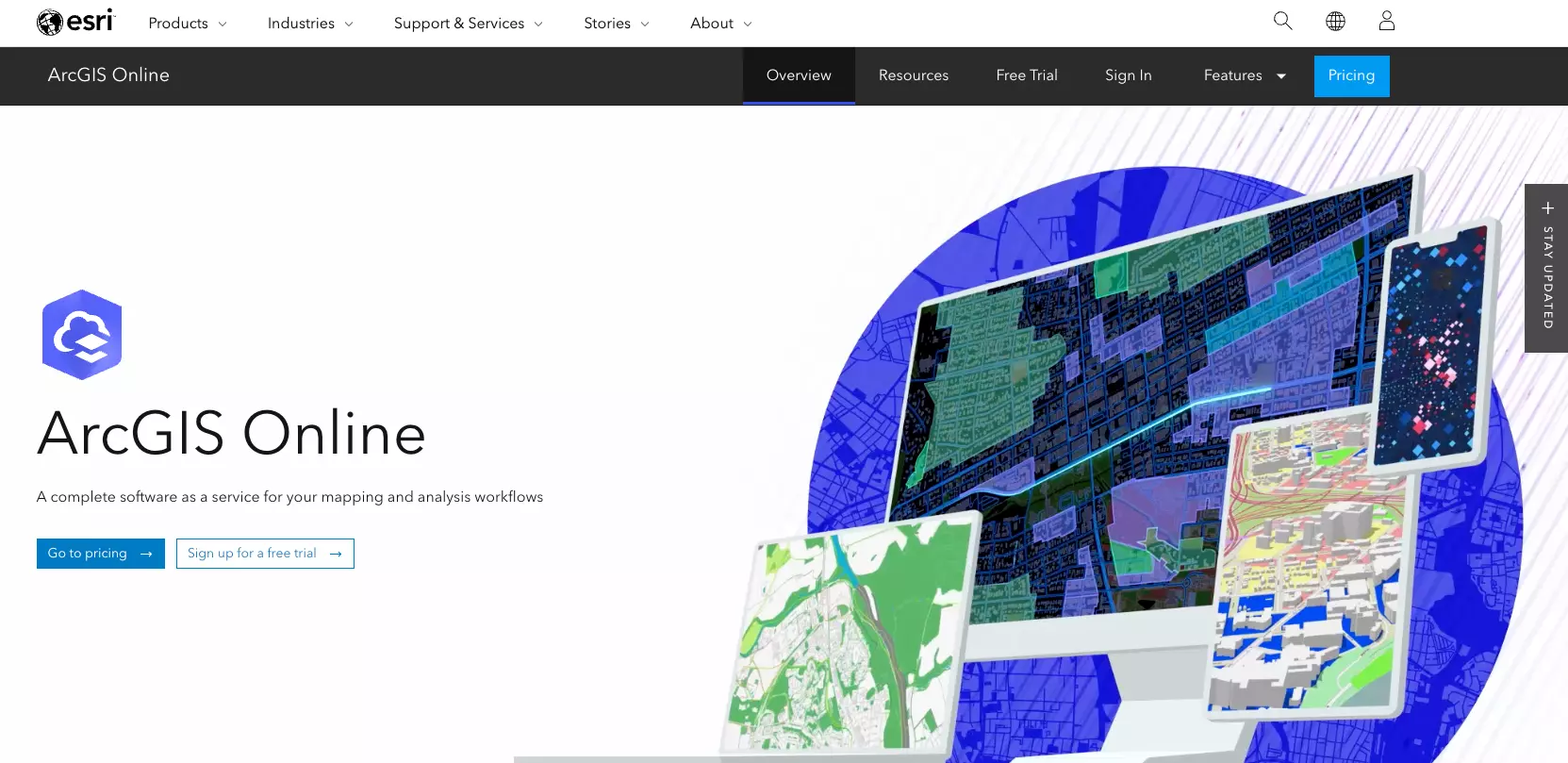
Task: Click Sign up for a free trial
Action: pyautogui.click(x=265, y=554)
